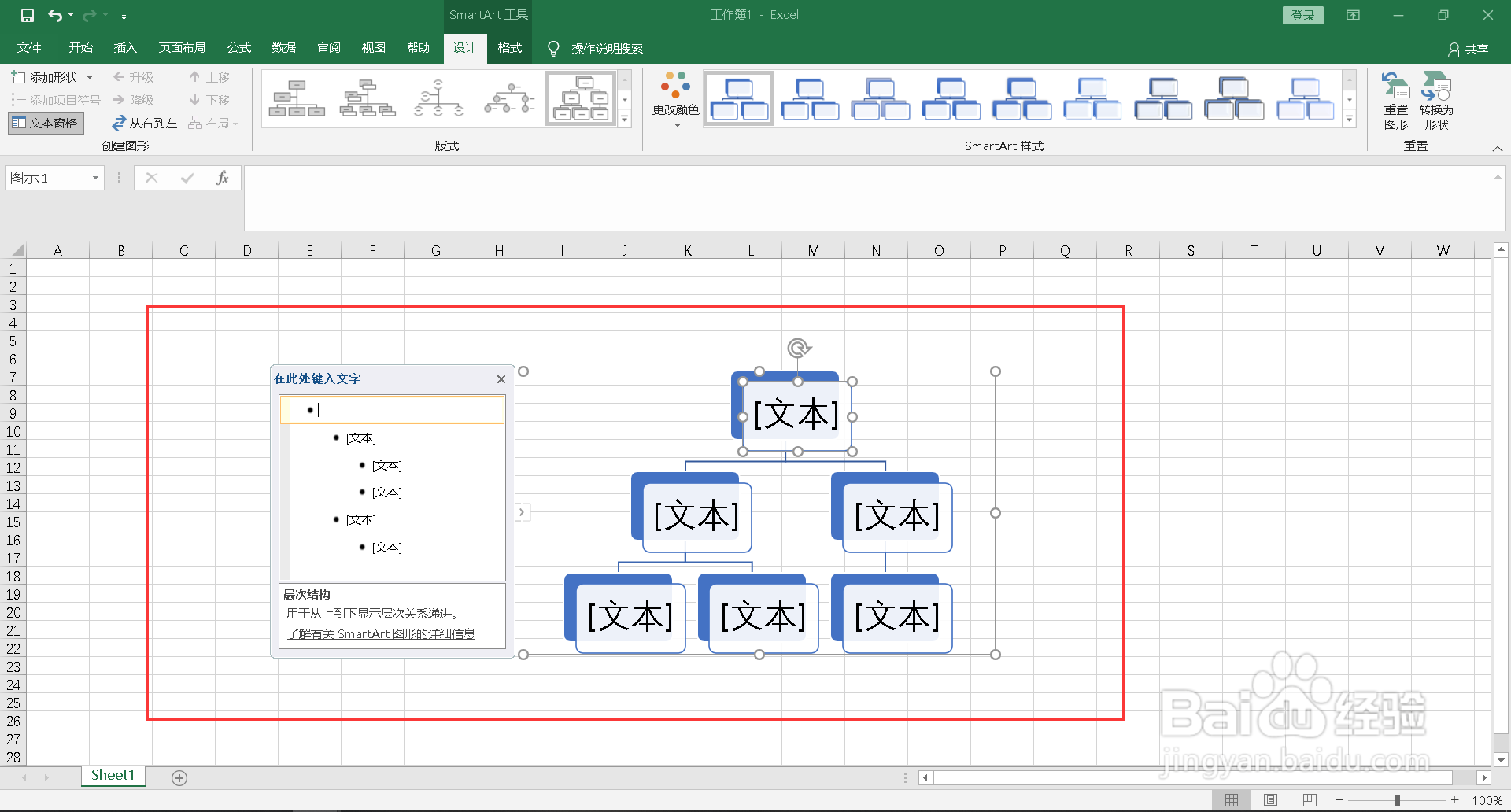Expand the SmartArt 样式 gallery more arrow
This screenshot has width=1511, height=812.
[x=1350, y=119]
